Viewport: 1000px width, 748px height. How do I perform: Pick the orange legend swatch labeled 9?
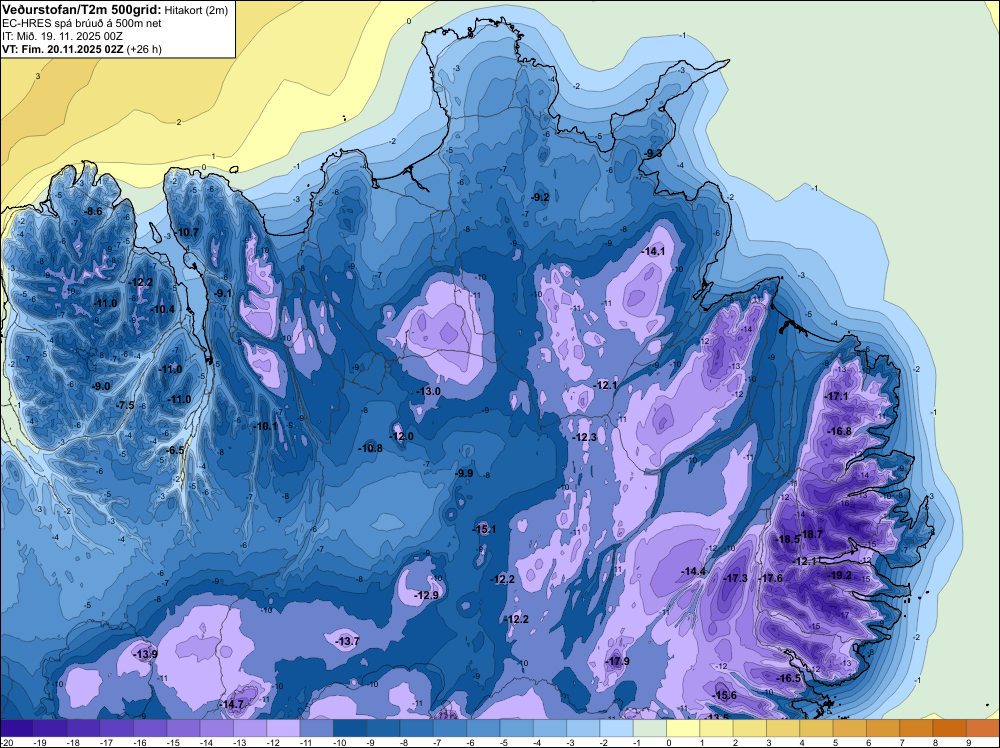982,728
